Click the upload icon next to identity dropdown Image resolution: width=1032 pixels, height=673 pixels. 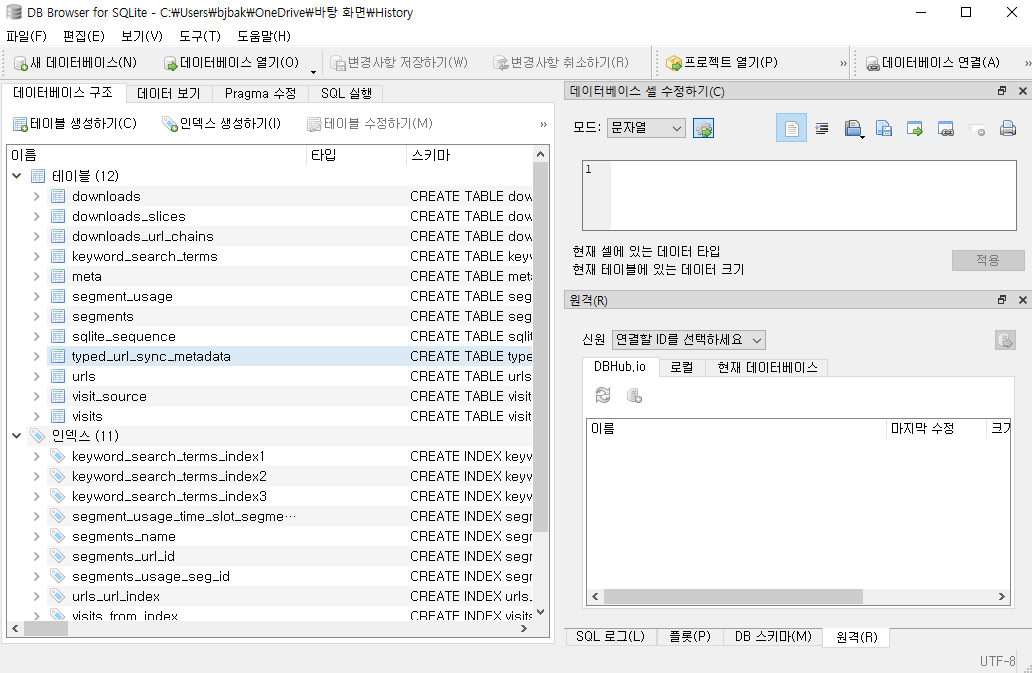point(1005,340)
